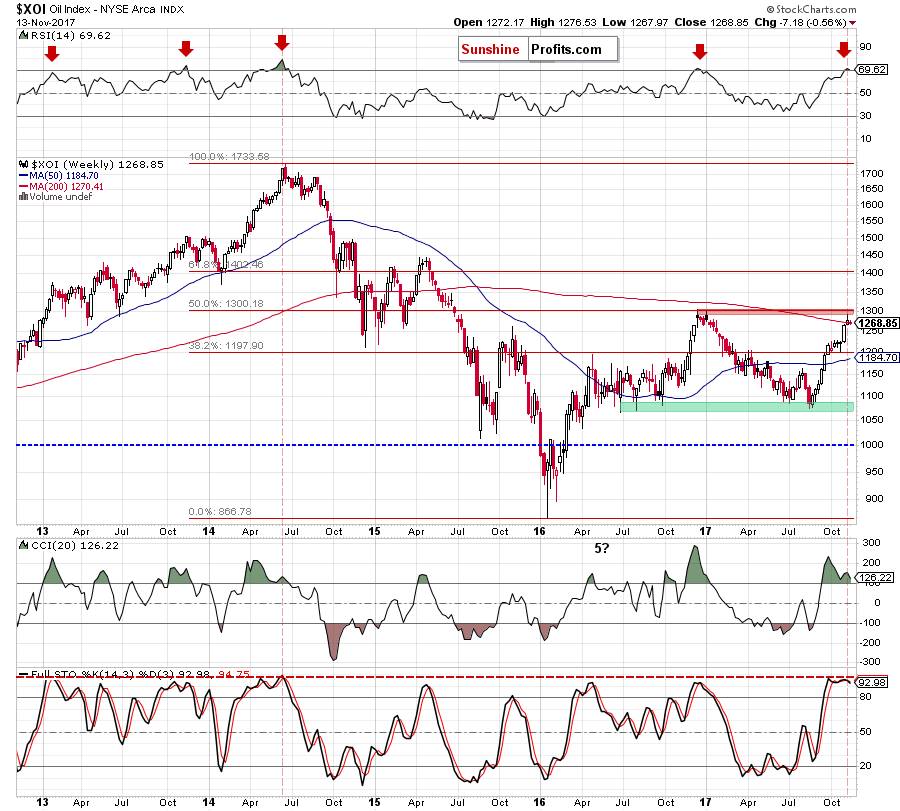Click the red MA(200) line swatch in legend

coord(24,187)
